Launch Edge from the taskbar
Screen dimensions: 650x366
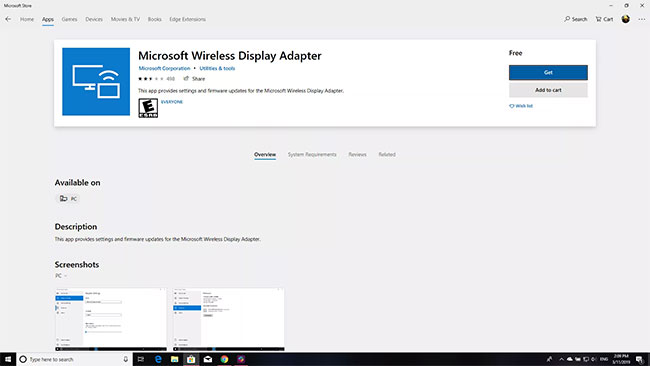(158, 359)
